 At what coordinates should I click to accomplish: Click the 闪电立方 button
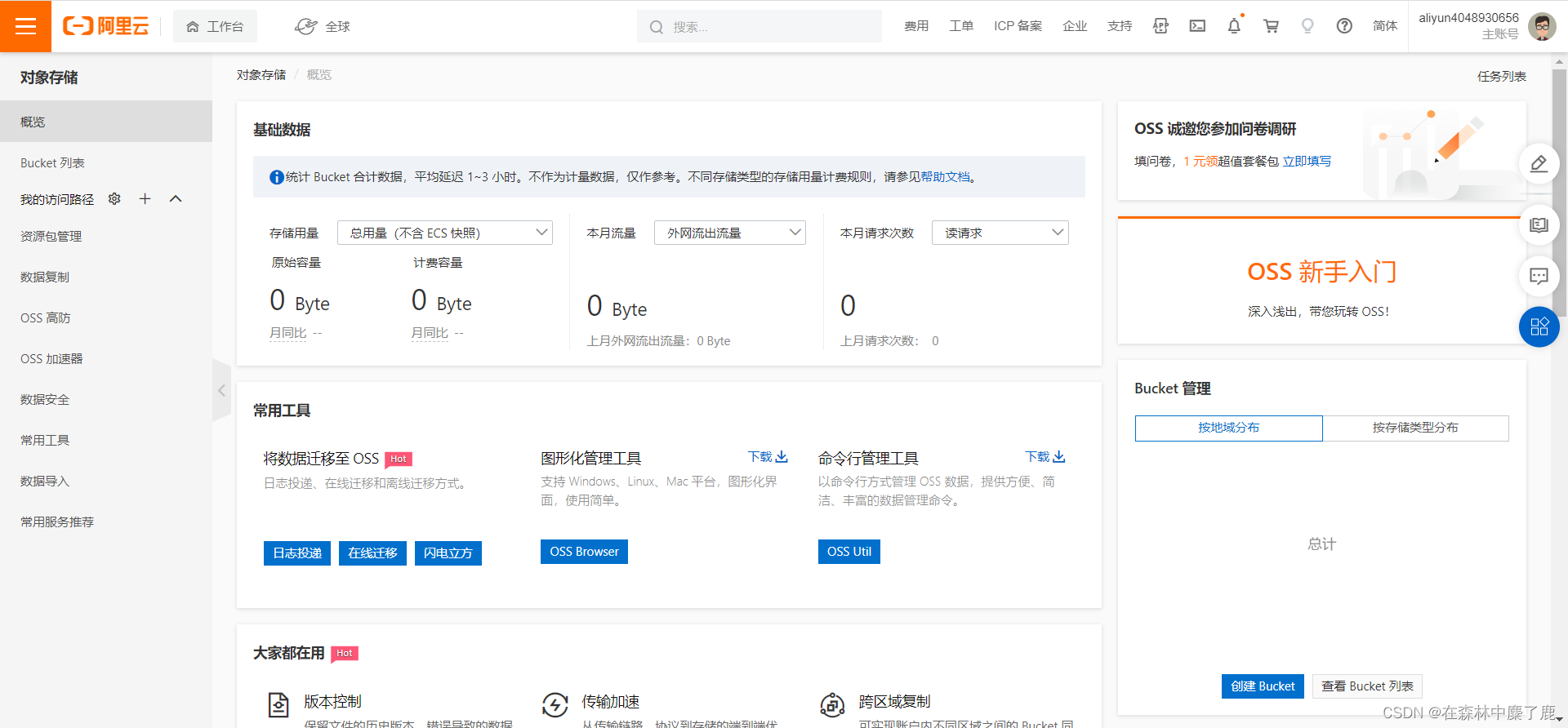(448, 553)
